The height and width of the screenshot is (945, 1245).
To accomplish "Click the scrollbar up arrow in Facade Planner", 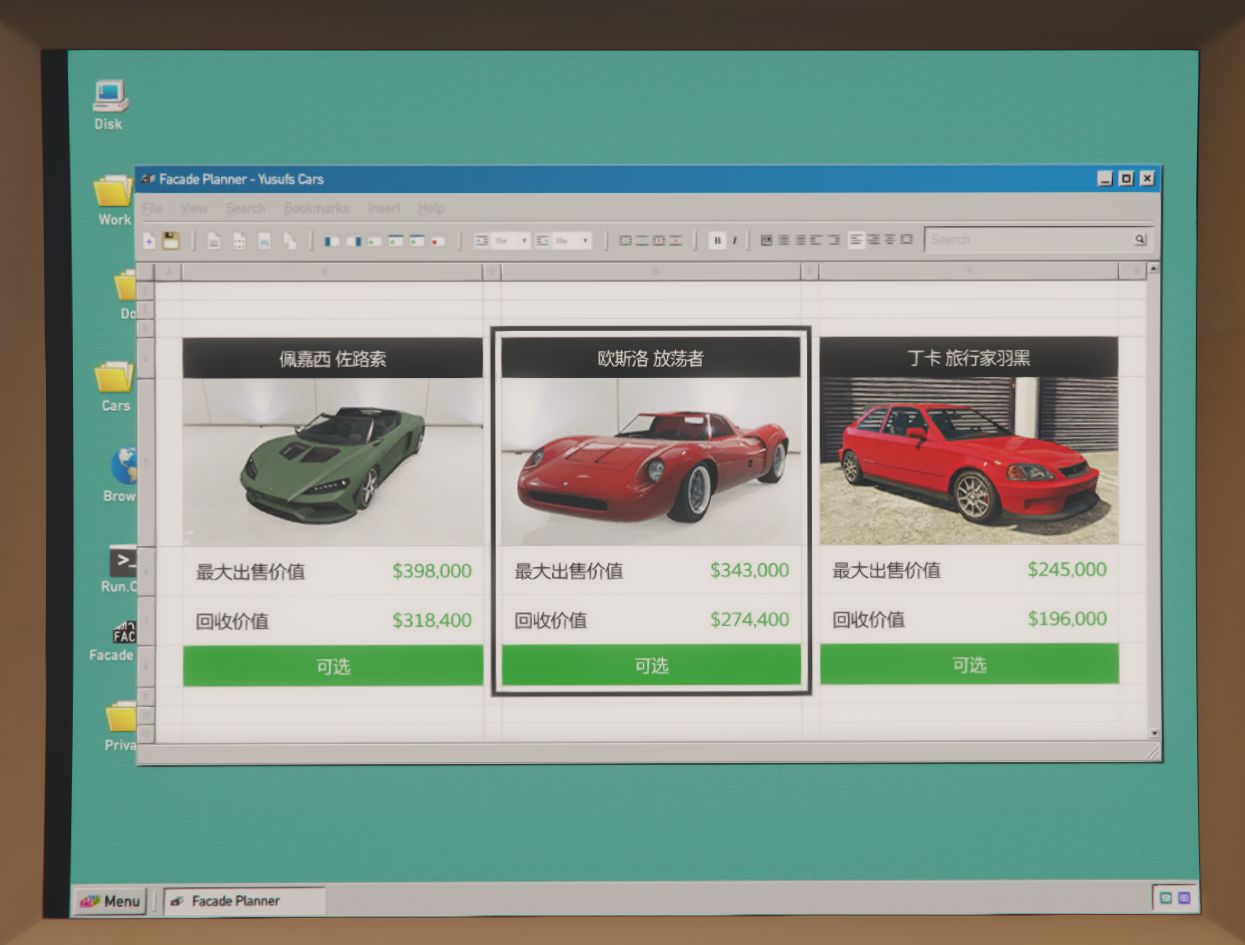I will [1155, 269].
